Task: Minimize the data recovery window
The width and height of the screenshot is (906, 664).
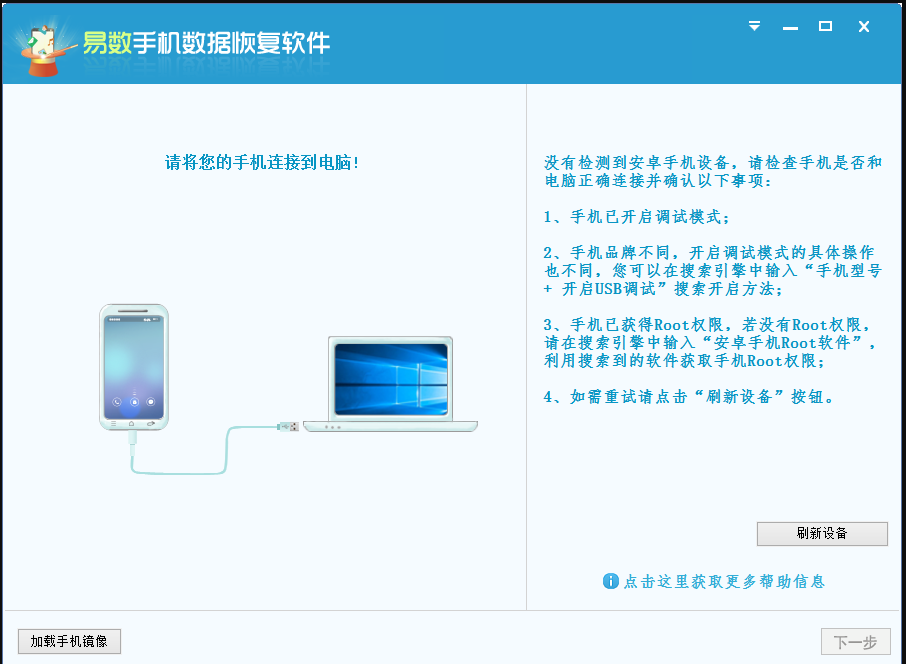Action: [790, 27]
